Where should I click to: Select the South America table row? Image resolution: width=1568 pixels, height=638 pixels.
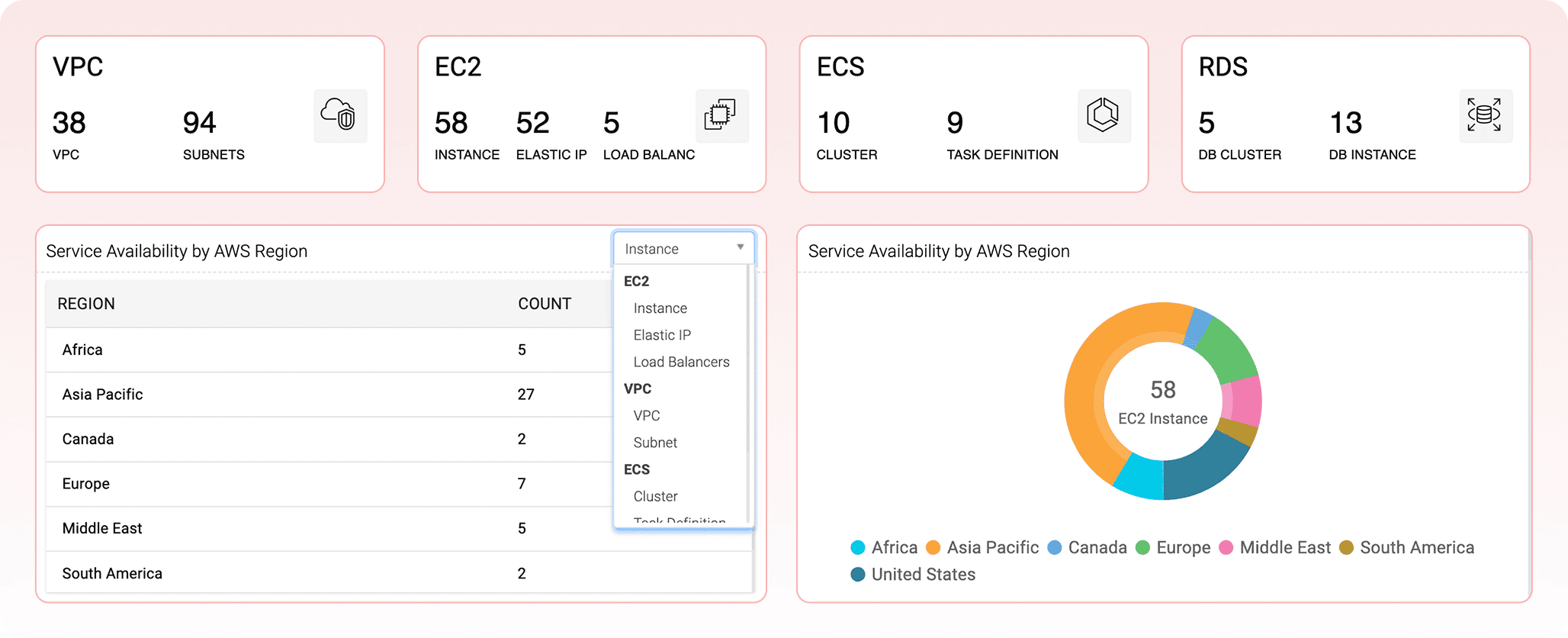pyautogui.click(x=400, y=573)
